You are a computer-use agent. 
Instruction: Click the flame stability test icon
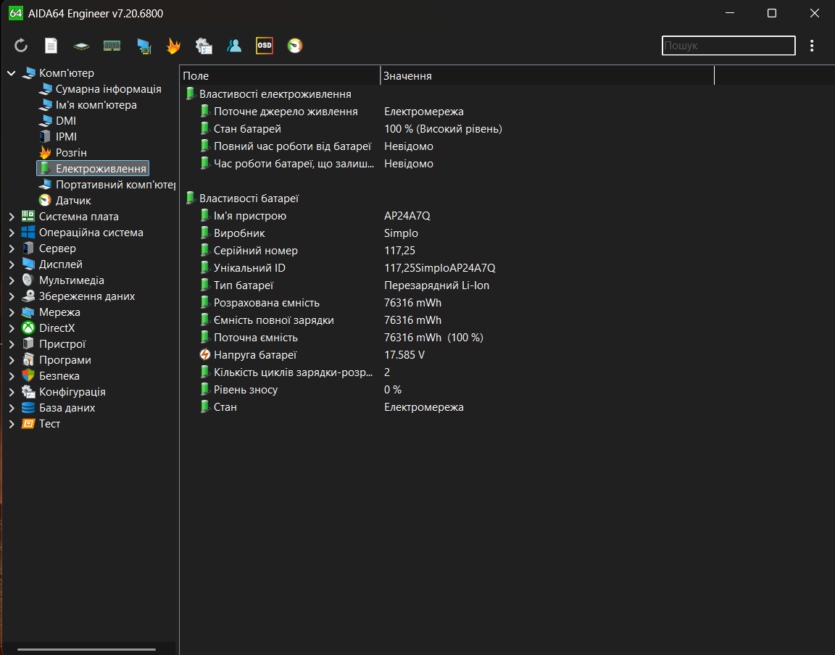pos(173,46)
